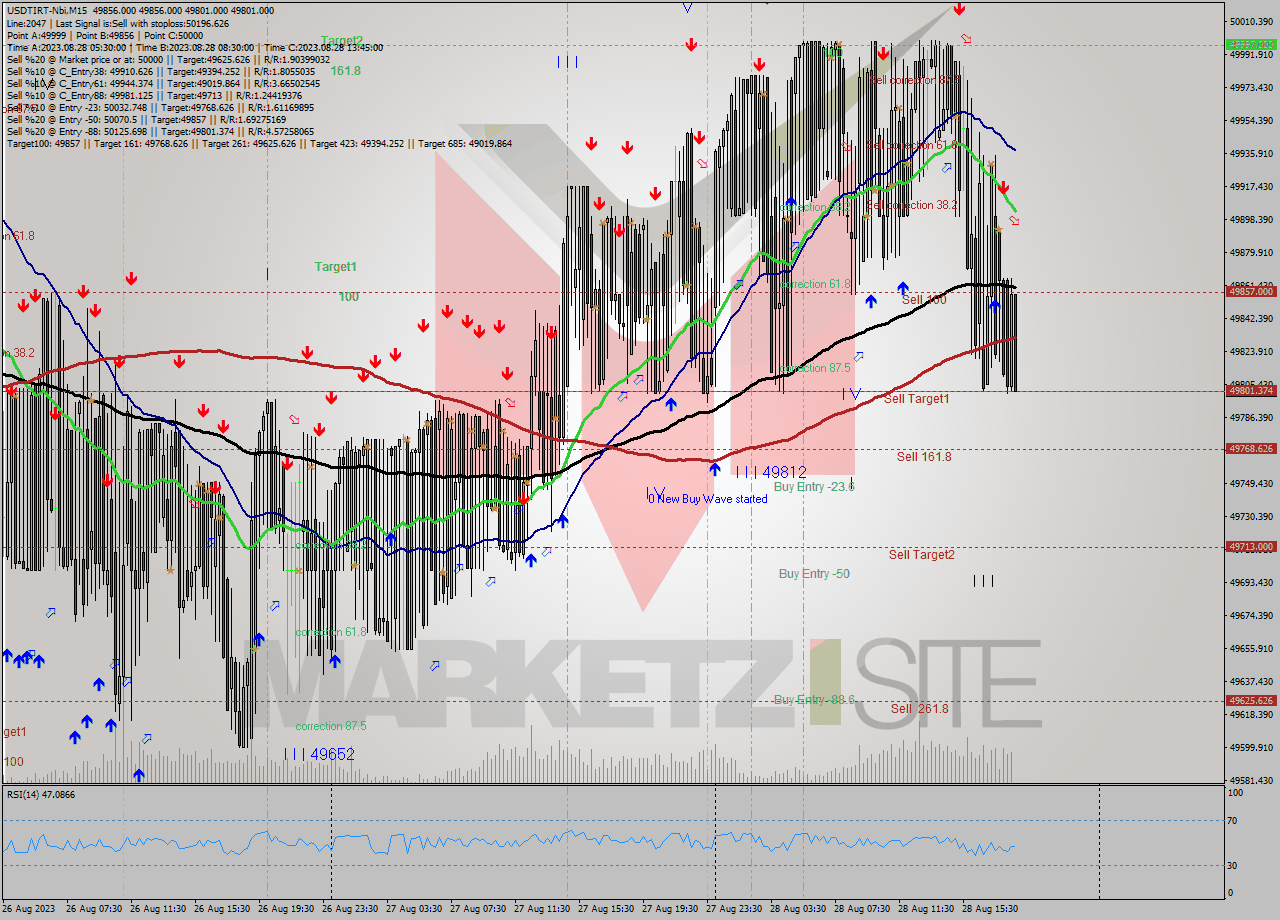1280x920 pixels.
Task: Click the '0 New Buy Wave started' annotation
Action: pyautogui.click(x=708, y=498)
